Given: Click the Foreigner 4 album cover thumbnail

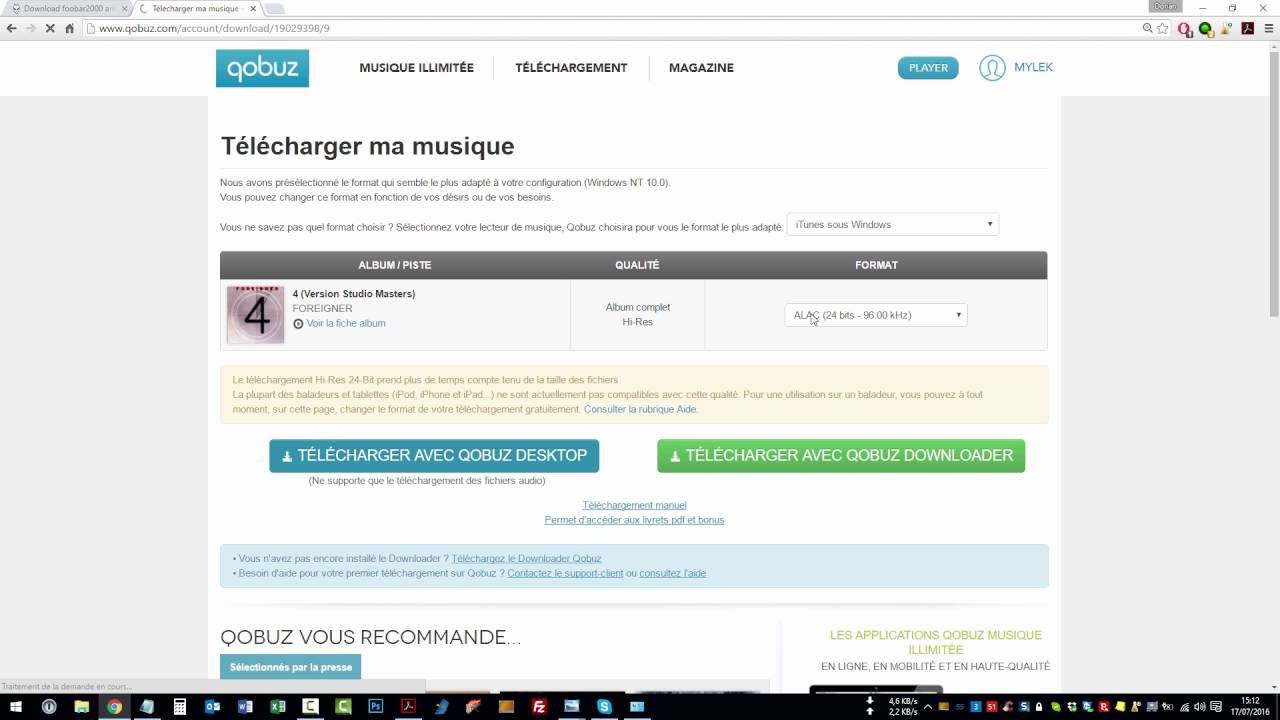Looking at the screenshot, I should point(255,315).
